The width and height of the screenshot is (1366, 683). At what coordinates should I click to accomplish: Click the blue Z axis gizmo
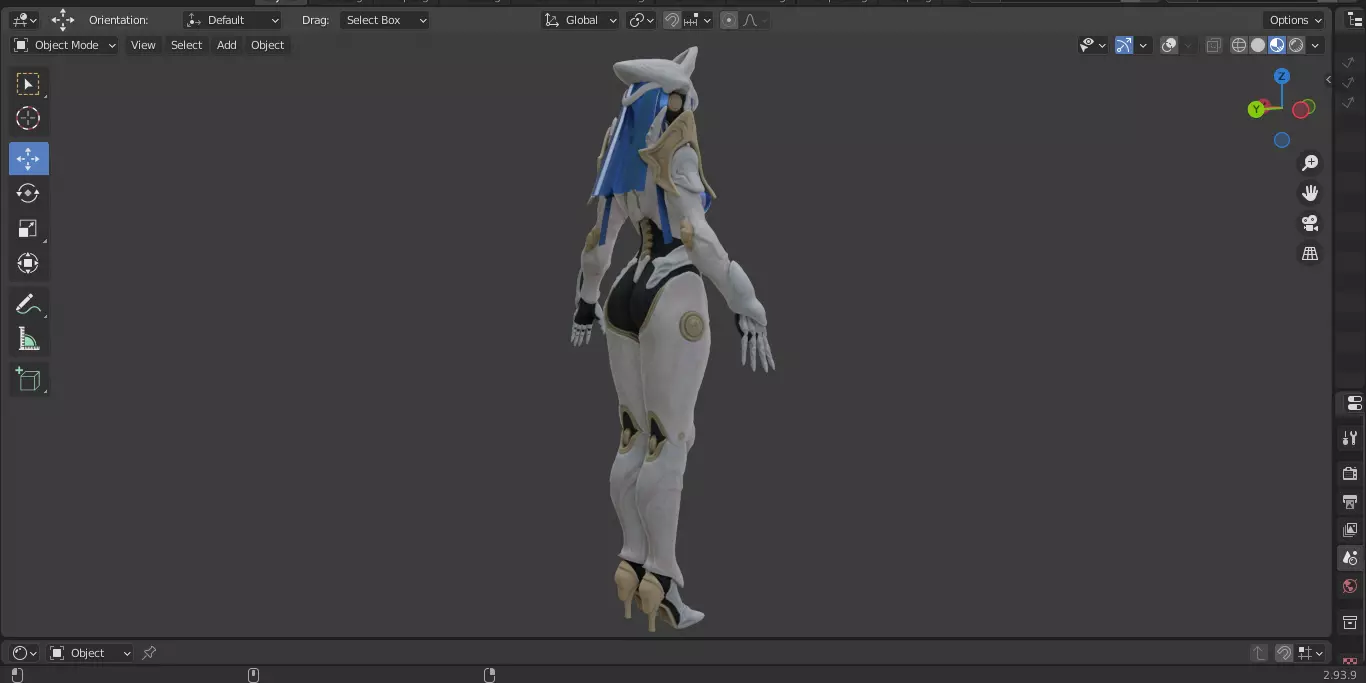tap(1282, 76)
